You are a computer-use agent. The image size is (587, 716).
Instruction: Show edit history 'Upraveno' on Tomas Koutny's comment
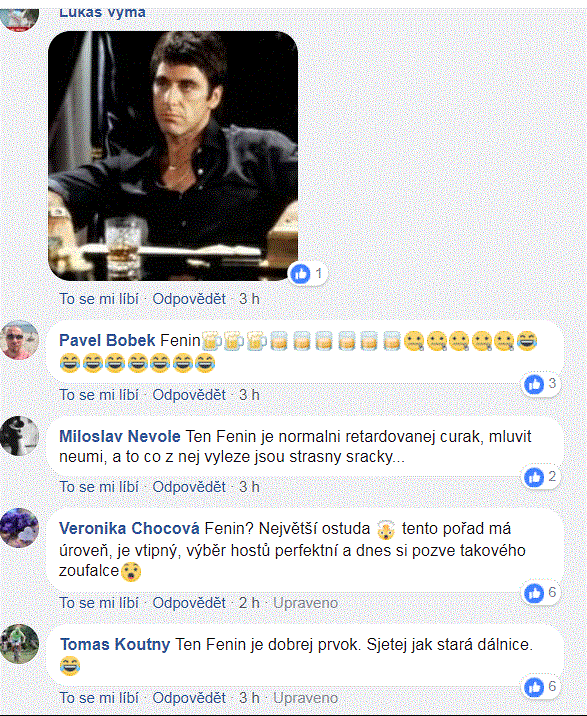click(x=306, y=698)
